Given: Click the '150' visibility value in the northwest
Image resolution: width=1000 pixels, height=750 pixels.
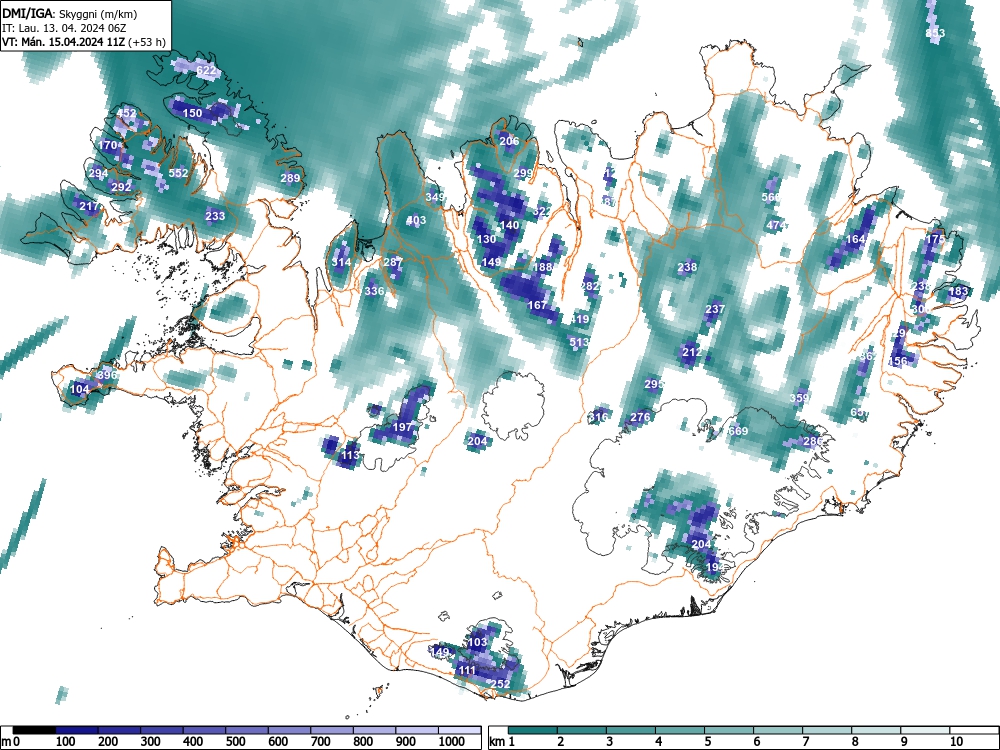Looking at the screenshot, I should (x=193, y=113).
